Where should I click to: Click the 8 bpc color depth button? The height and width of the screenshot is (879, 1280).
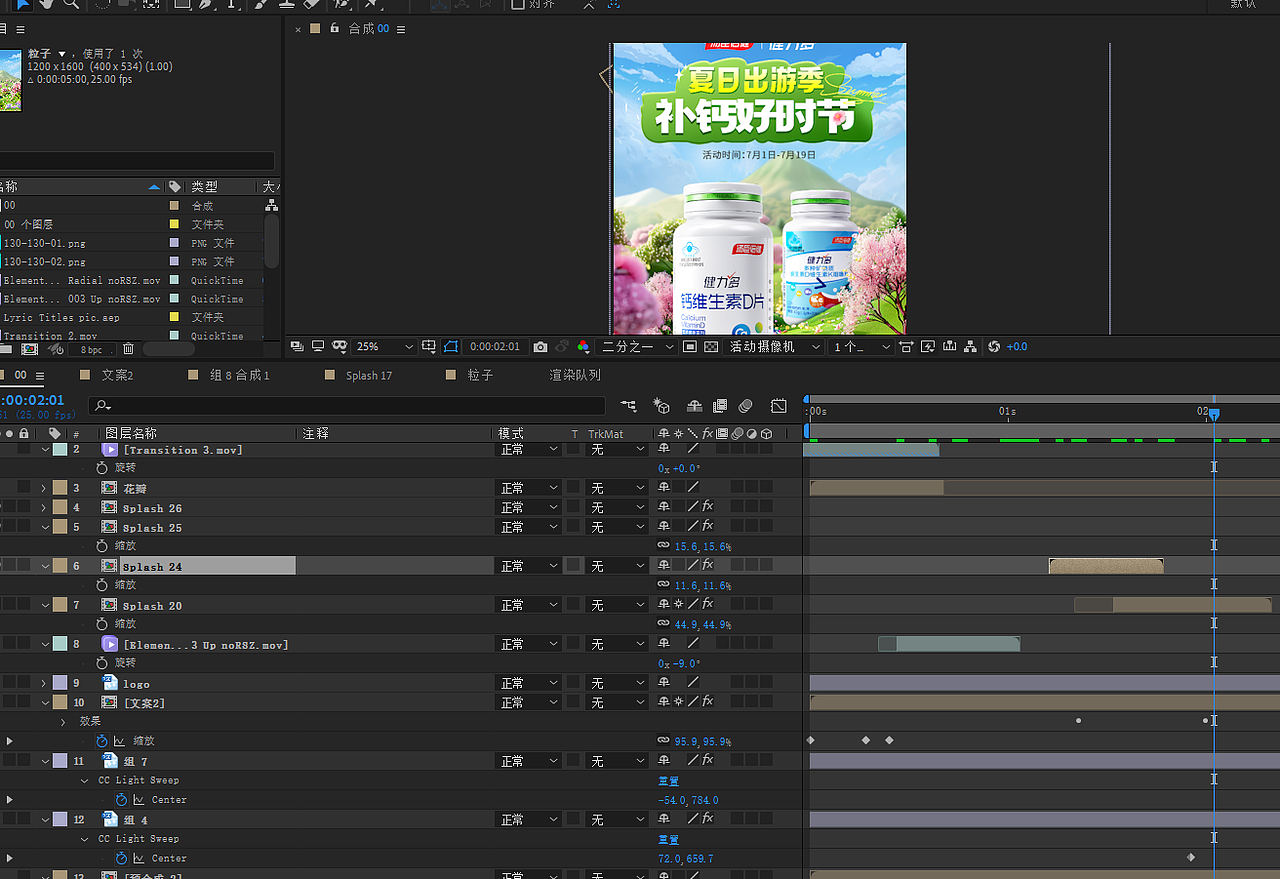coord(92,350)
